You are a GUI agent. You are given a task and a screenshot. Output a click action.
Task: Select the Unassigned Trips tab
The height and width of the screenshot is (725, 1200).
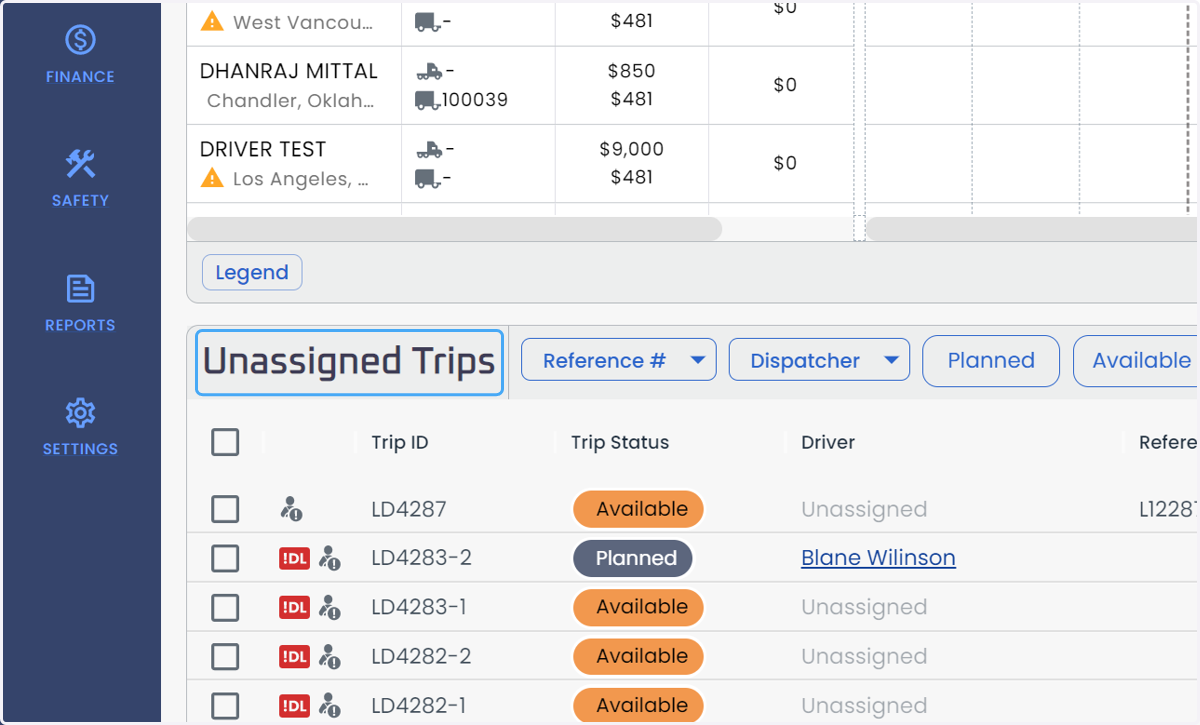pyautogui.click(x=349, y=362)
